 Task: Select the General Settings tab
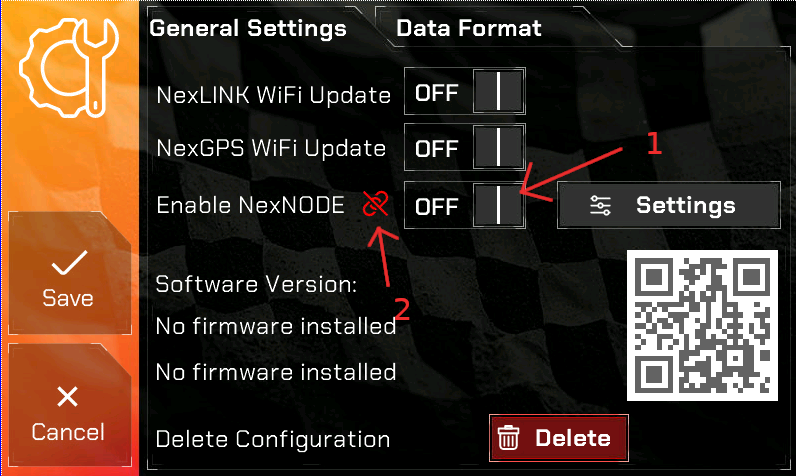click(248, 28)
